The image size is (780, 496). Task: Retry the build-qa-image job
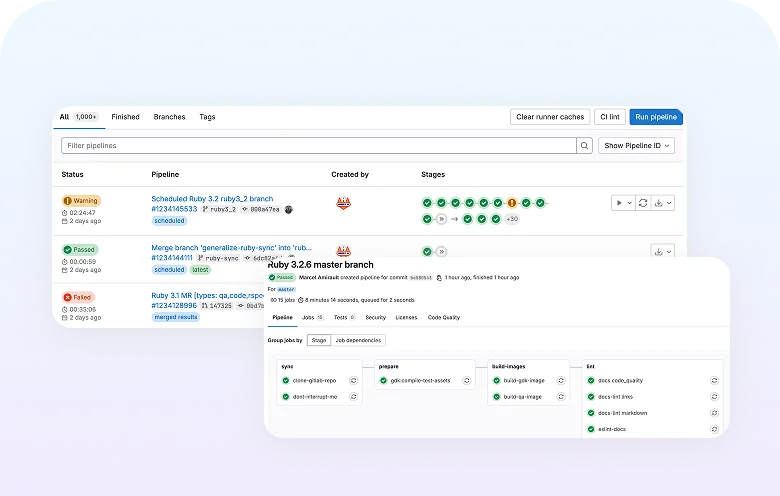tap(563, 396)
